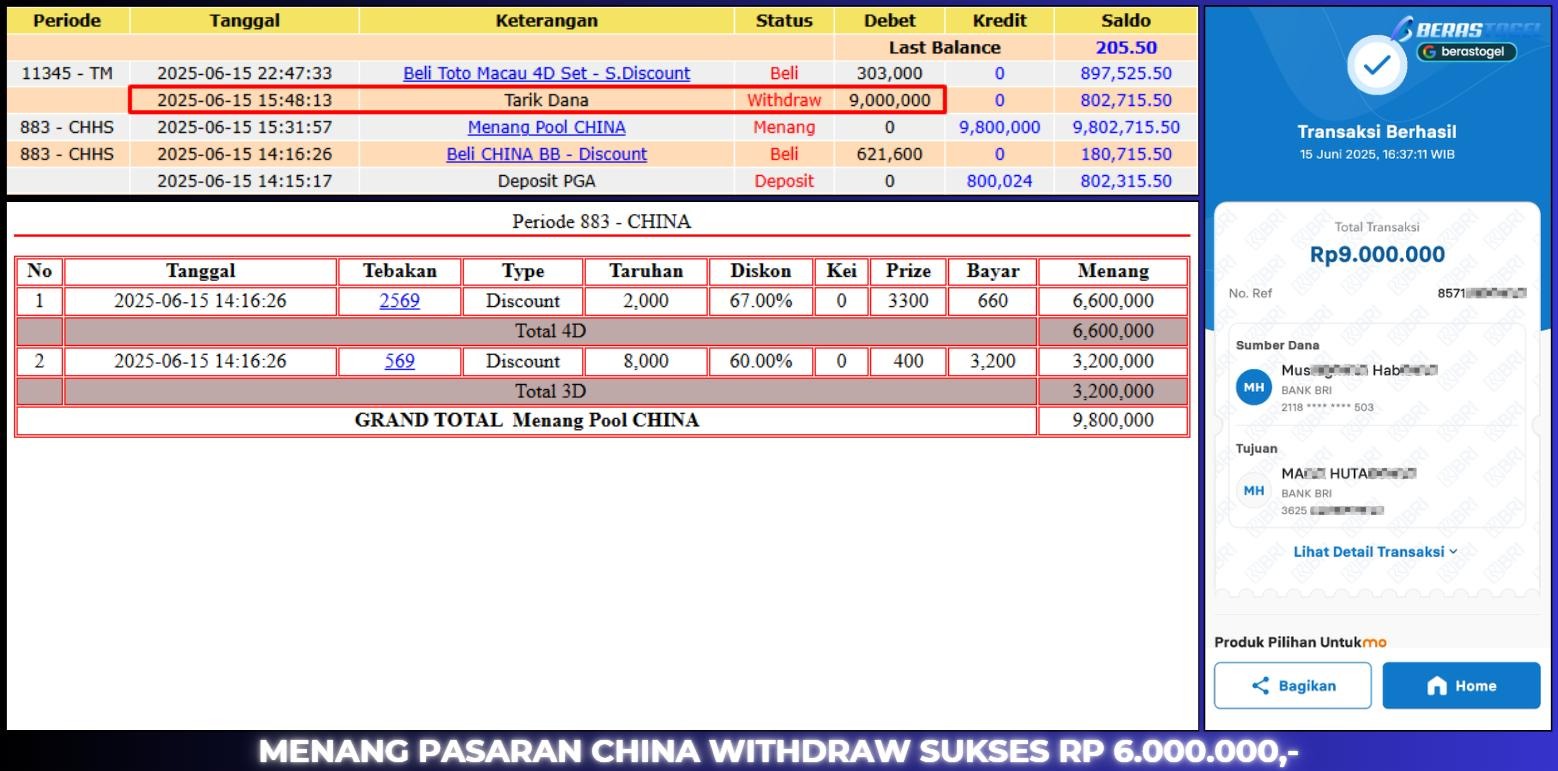Tap the Bagikan share button
Viewport: 1558px width, 771px height.
1293,686
